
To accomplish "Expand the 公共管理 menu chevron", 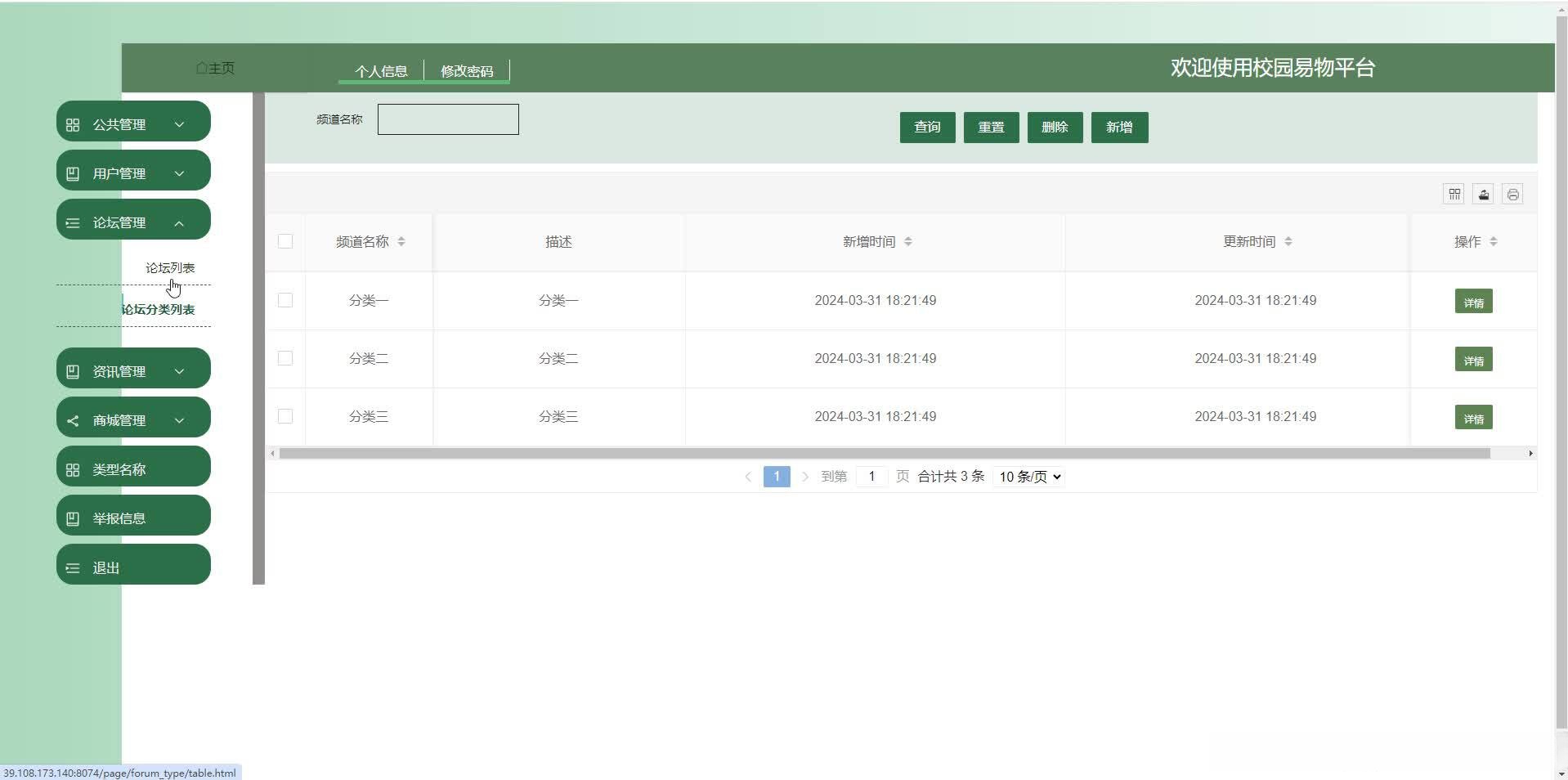I will (x=179, y=125).
